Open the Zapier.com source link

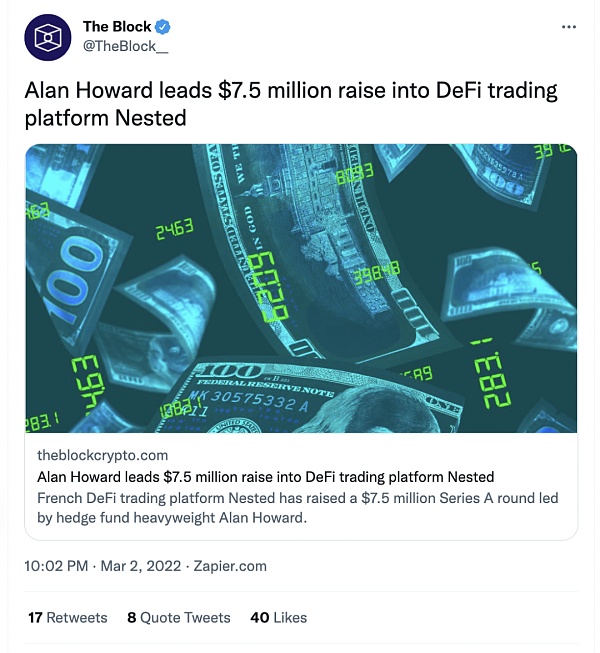pos(230,566)
